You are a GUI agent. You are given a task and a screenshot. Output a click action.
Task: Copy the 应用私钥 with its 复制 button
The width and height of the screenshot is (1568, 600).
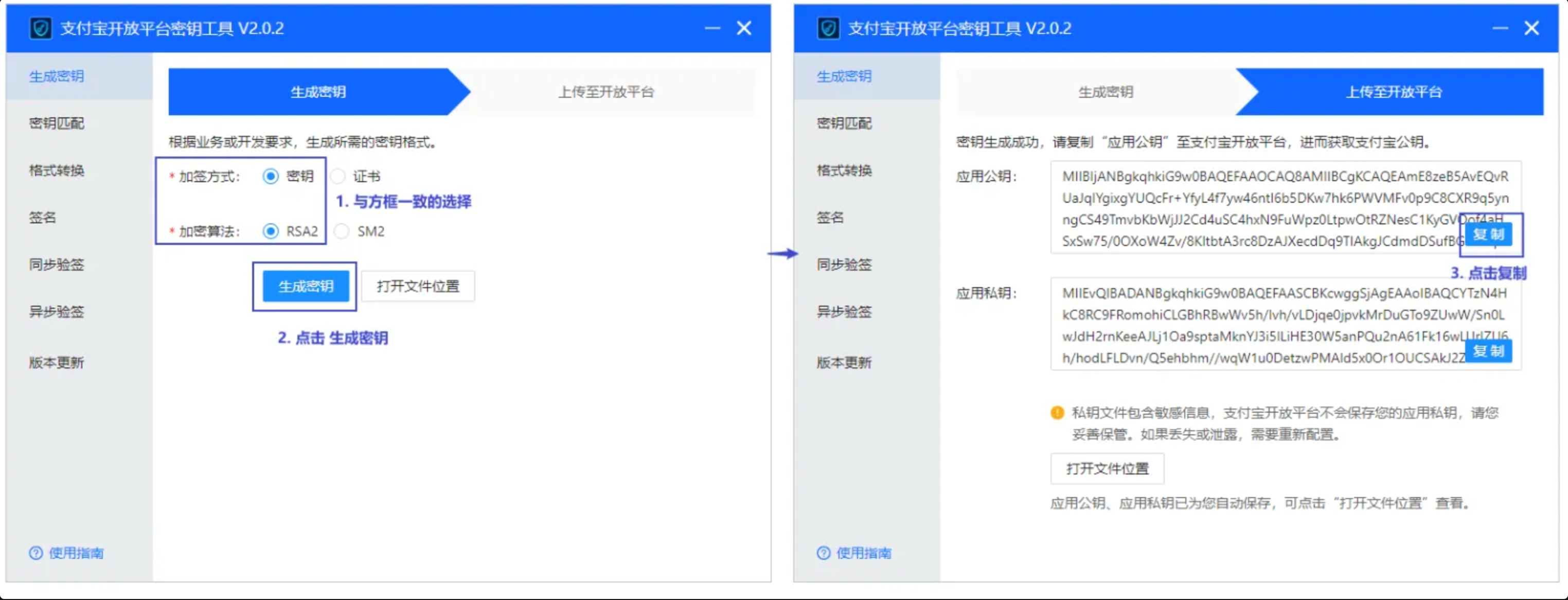point(1488,351)
